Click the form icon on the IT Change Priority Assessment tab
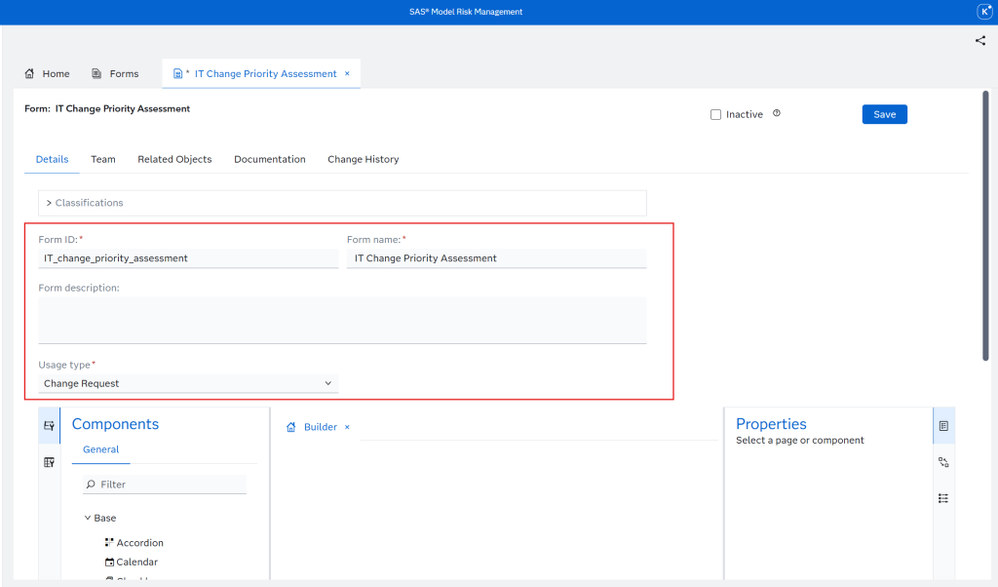Screen dimensions: 998x587 [178, 74]
